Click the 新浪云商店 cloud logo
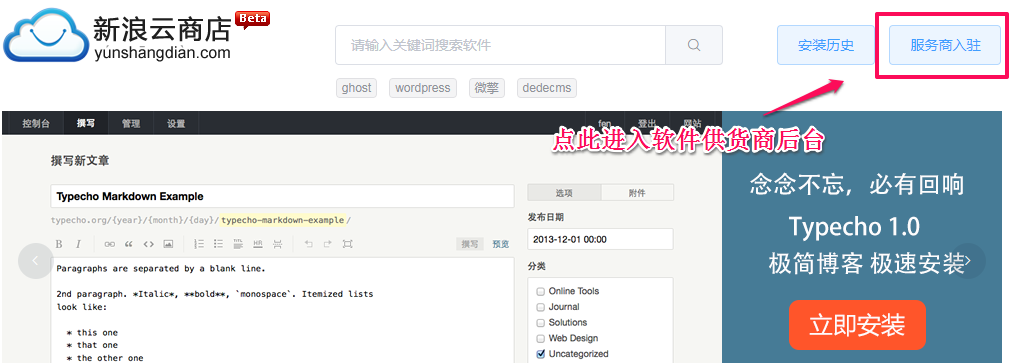The width and height of the screenshot is (1011, 363). (x=46, y=35)
